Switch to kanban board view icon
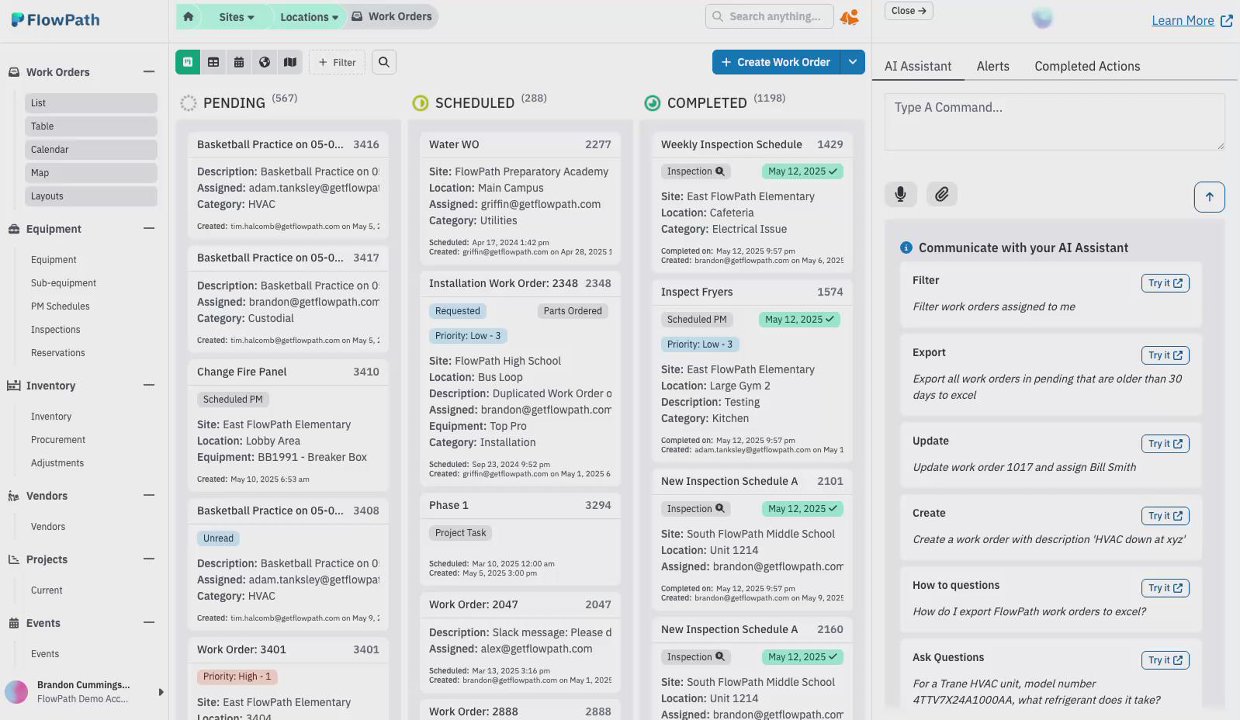The height and width of the screenshot is (720, 1240). tap(187, 62)
